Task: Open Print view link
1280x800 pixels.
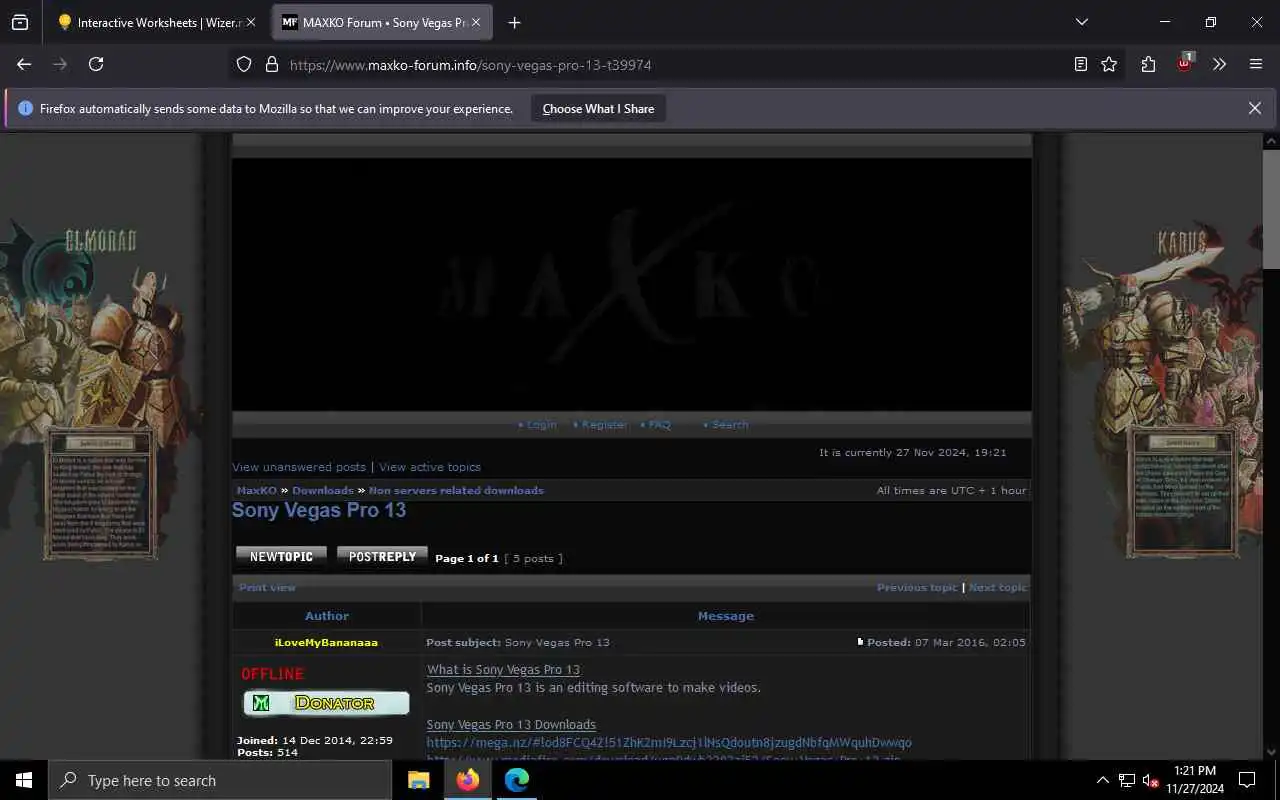Action: 267,588
